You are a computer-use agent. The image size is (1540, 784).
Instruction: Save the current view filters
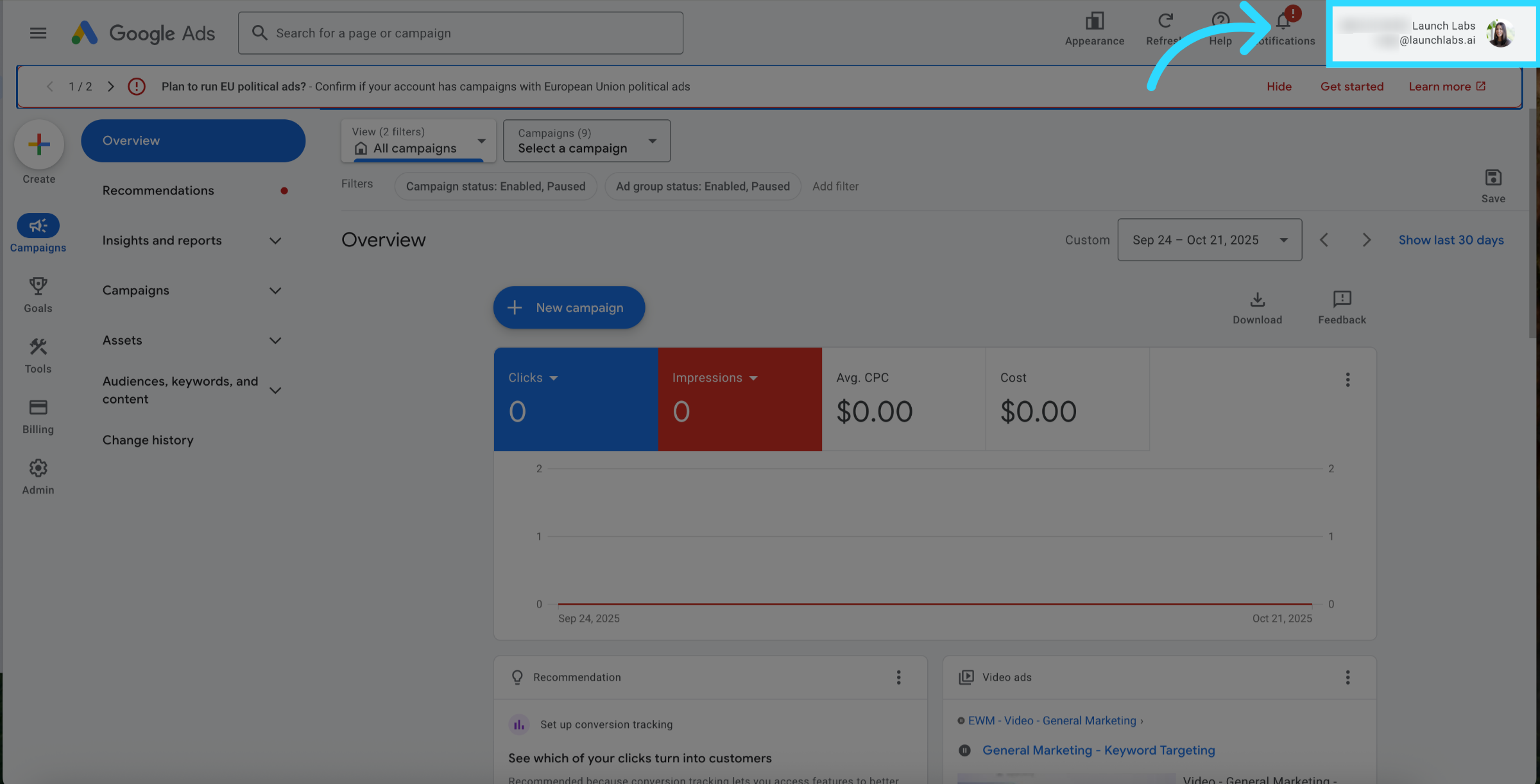[1493, 185]
